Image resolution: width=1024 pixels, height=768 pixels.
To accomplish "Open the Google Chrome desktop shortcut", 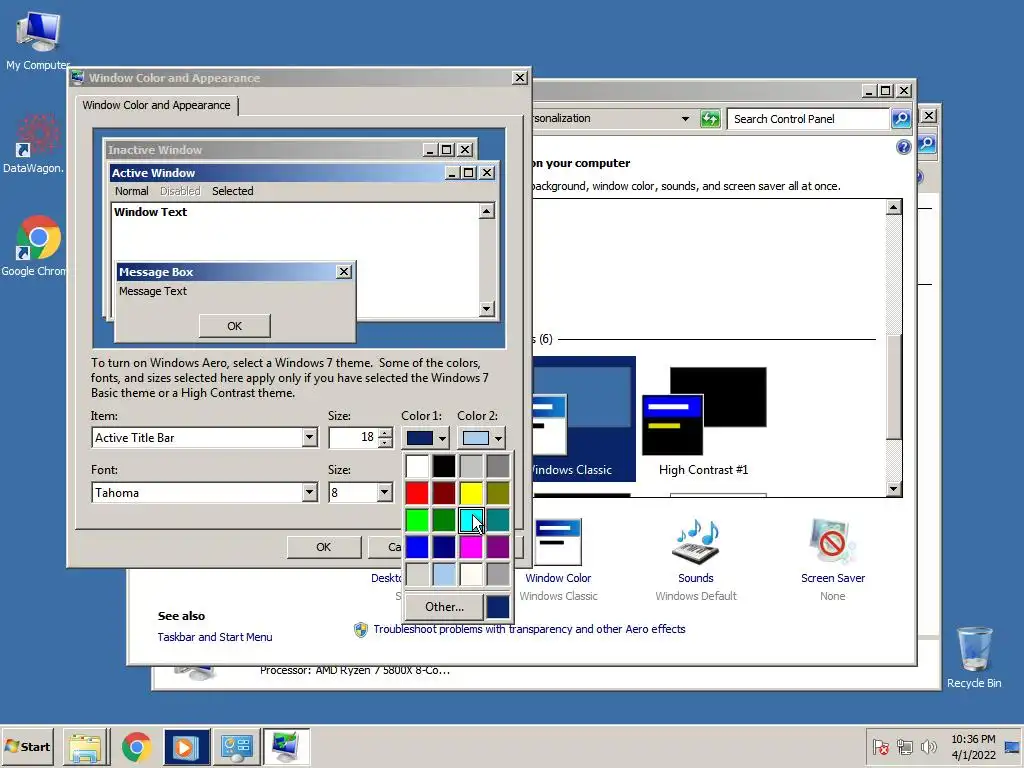I will click(35, 246).
